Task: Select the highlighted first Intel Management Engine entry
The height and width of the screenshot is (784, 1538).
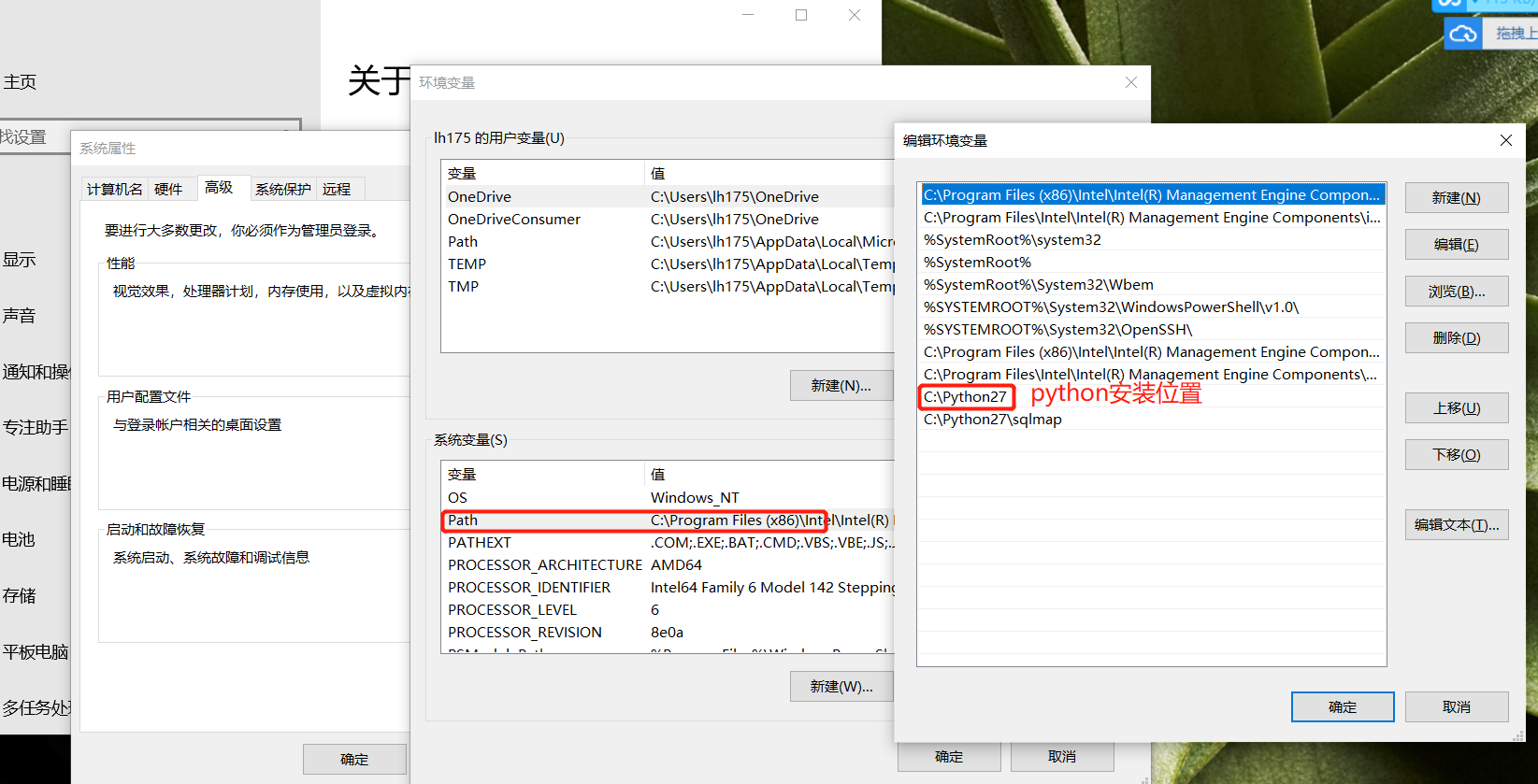Action: click(1151, 195)
